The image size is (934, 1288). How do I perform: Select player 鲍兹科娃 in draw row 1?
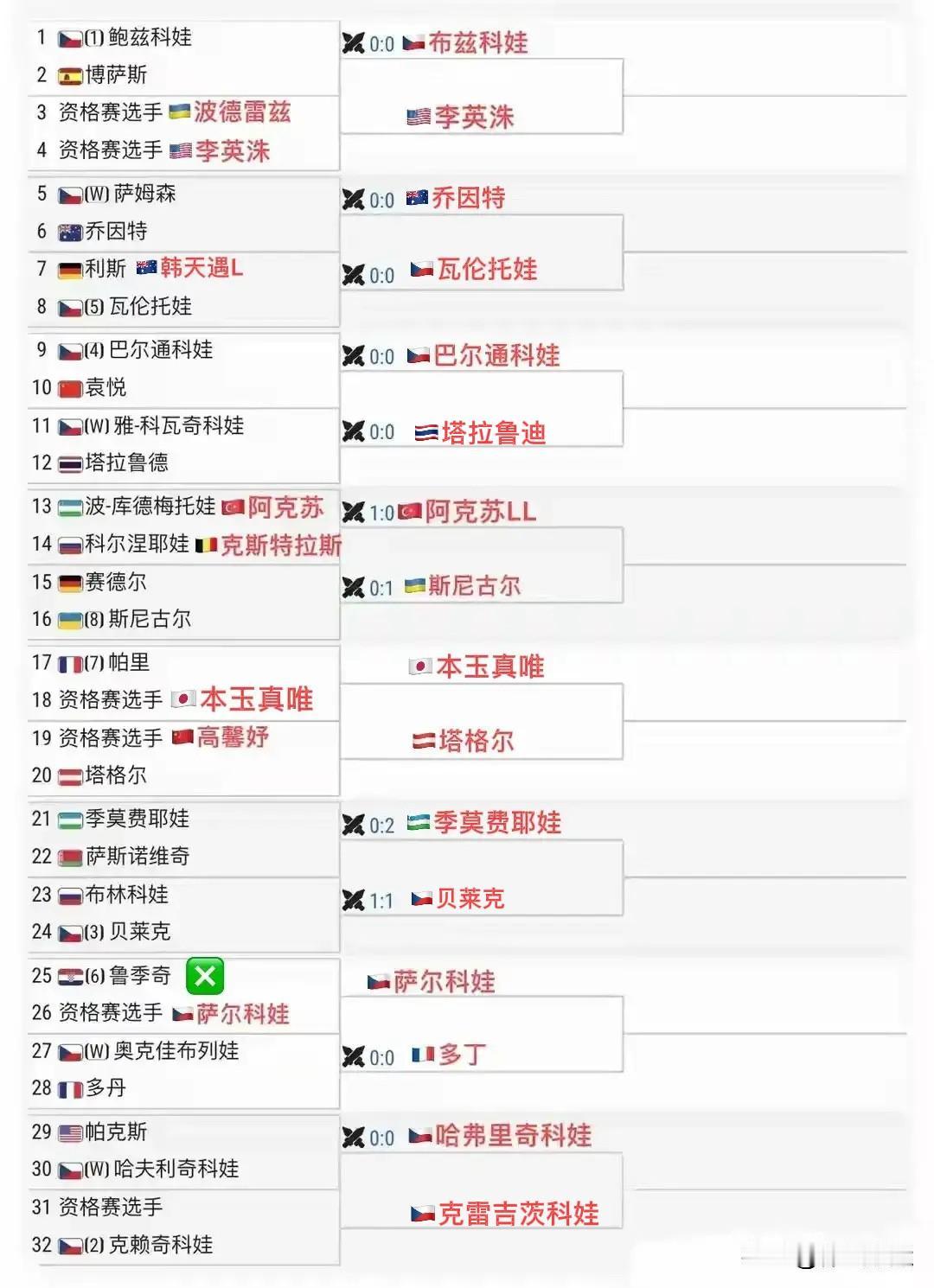150,37
